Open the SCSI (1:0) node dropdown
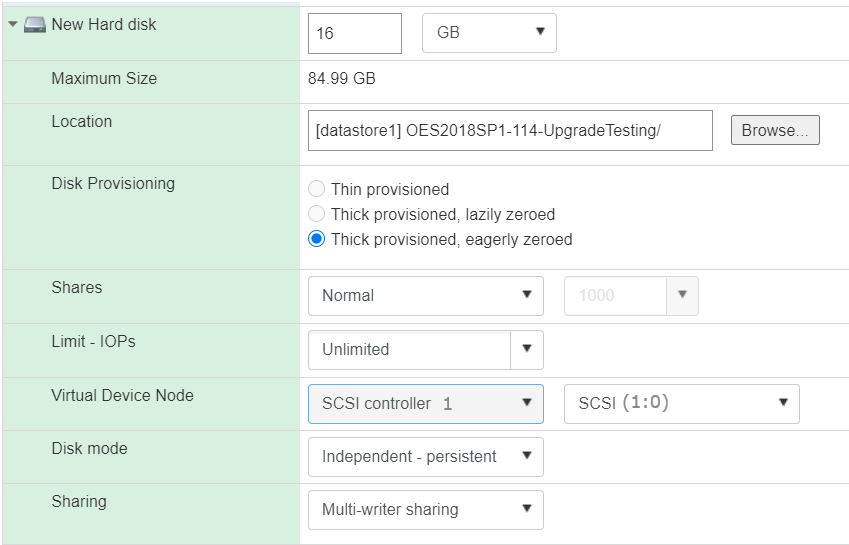Viewport: 849px width, 545px height. point(681,403)
